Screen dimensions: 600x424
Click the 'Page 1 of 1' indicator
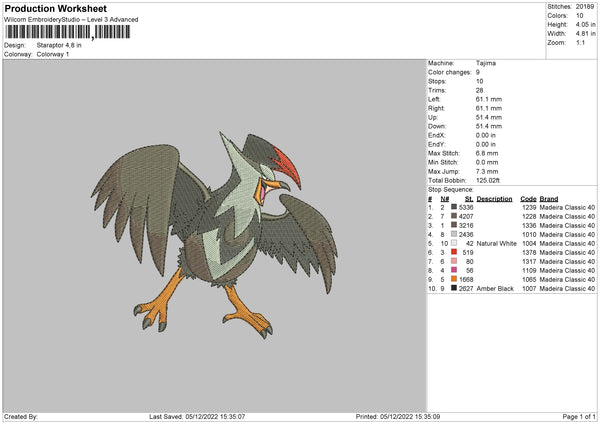pos(579,417)
